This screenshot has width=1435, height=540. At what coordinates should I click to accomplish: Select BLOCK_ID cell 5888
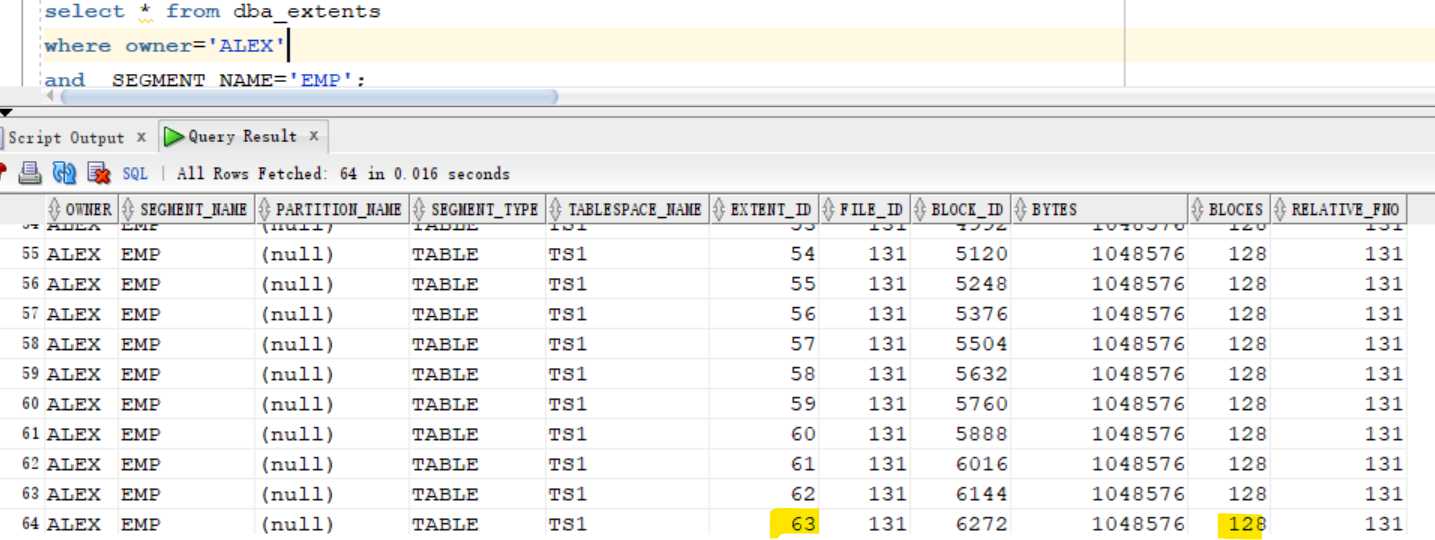click(x=960, y=434)
